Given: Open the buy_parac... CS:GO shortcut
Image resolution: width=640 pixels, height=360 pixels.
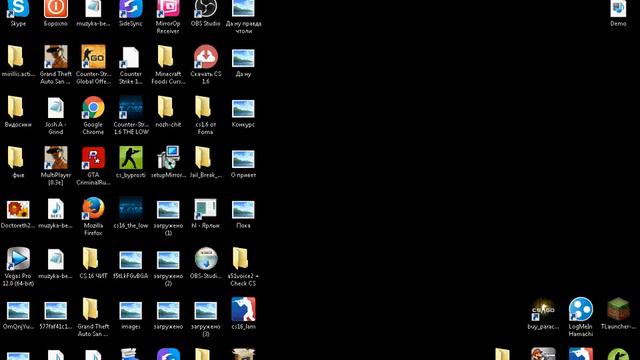Looking at the screenshot, I should point(543,309).
